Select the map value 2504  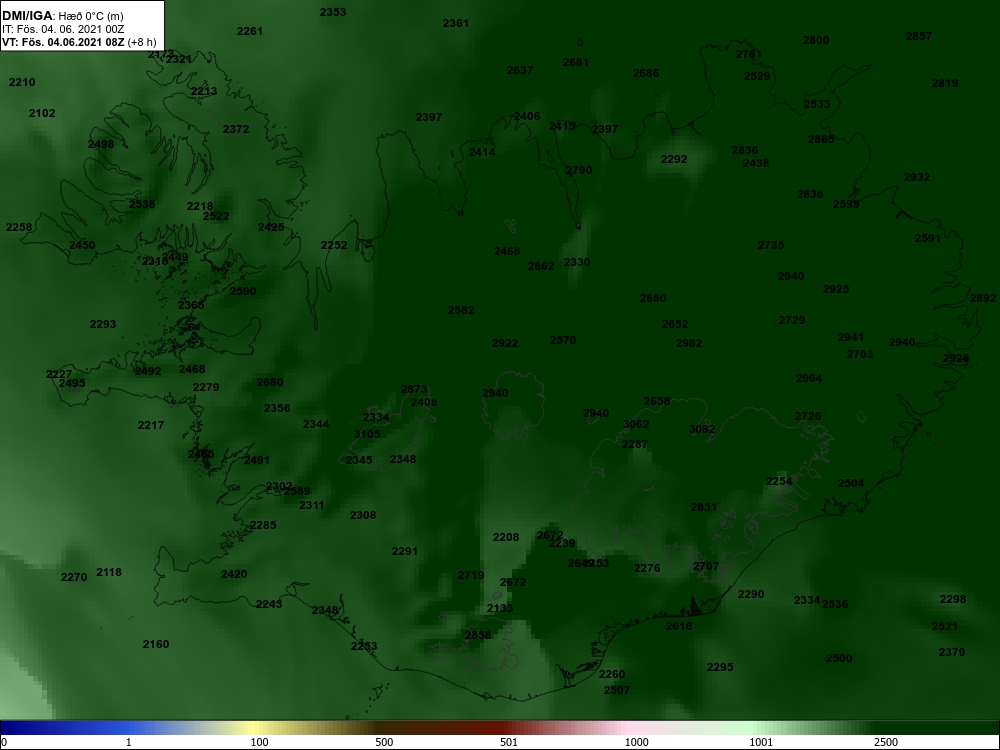(851, 483)
